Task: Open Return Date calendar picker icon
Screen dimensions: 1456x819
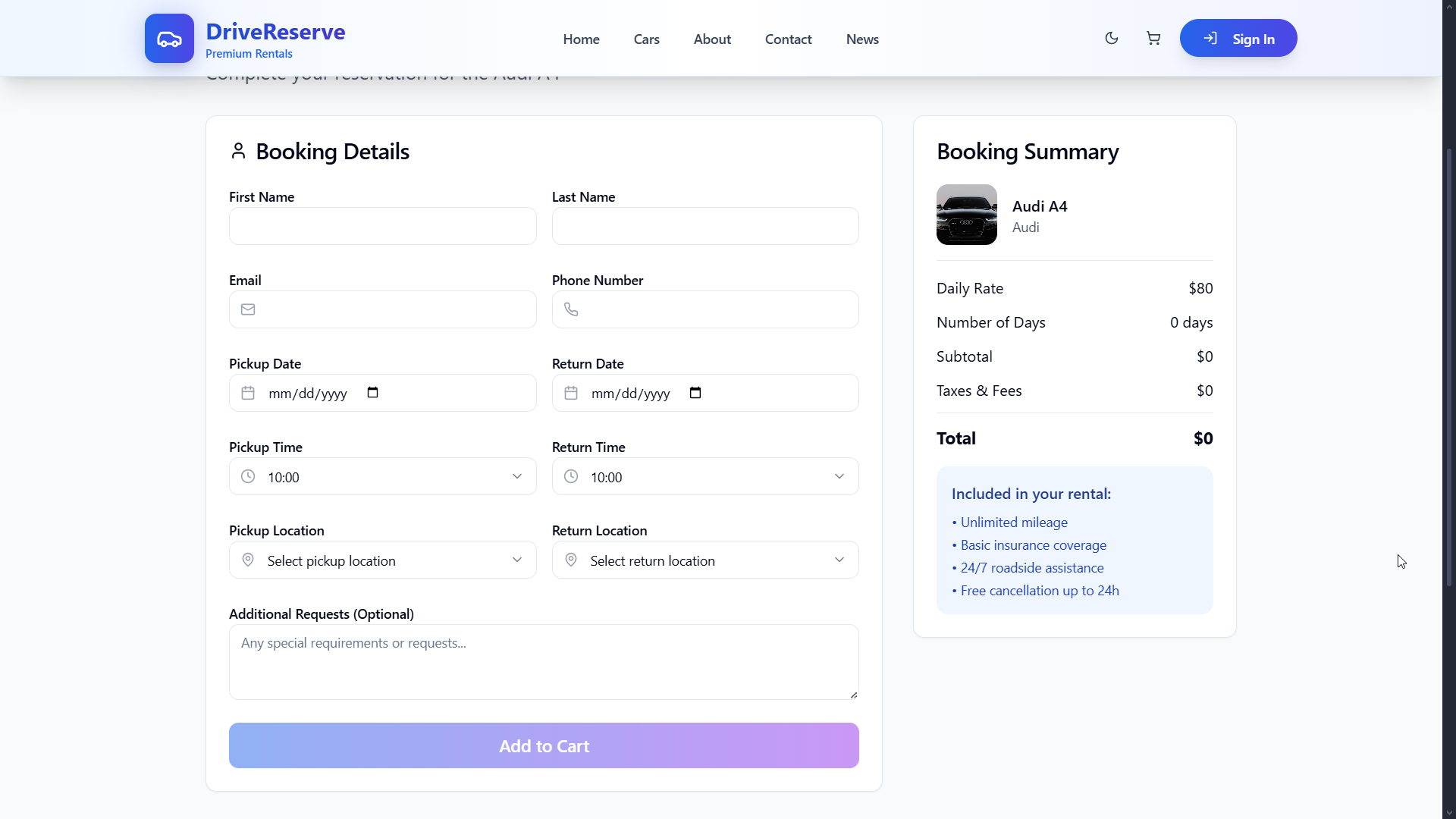Action: point(695,393)
